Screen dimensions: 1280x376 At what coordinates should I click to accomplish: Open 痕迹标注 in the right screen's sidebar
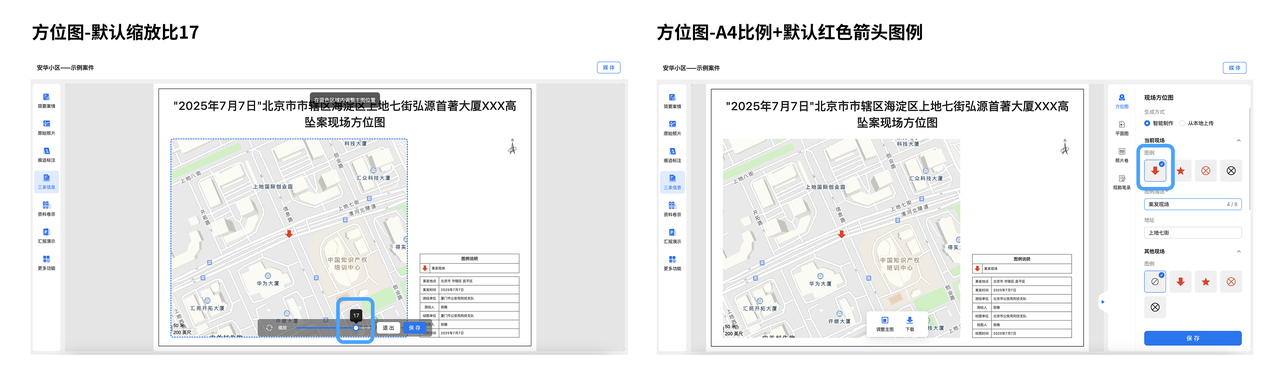[673, 155]
